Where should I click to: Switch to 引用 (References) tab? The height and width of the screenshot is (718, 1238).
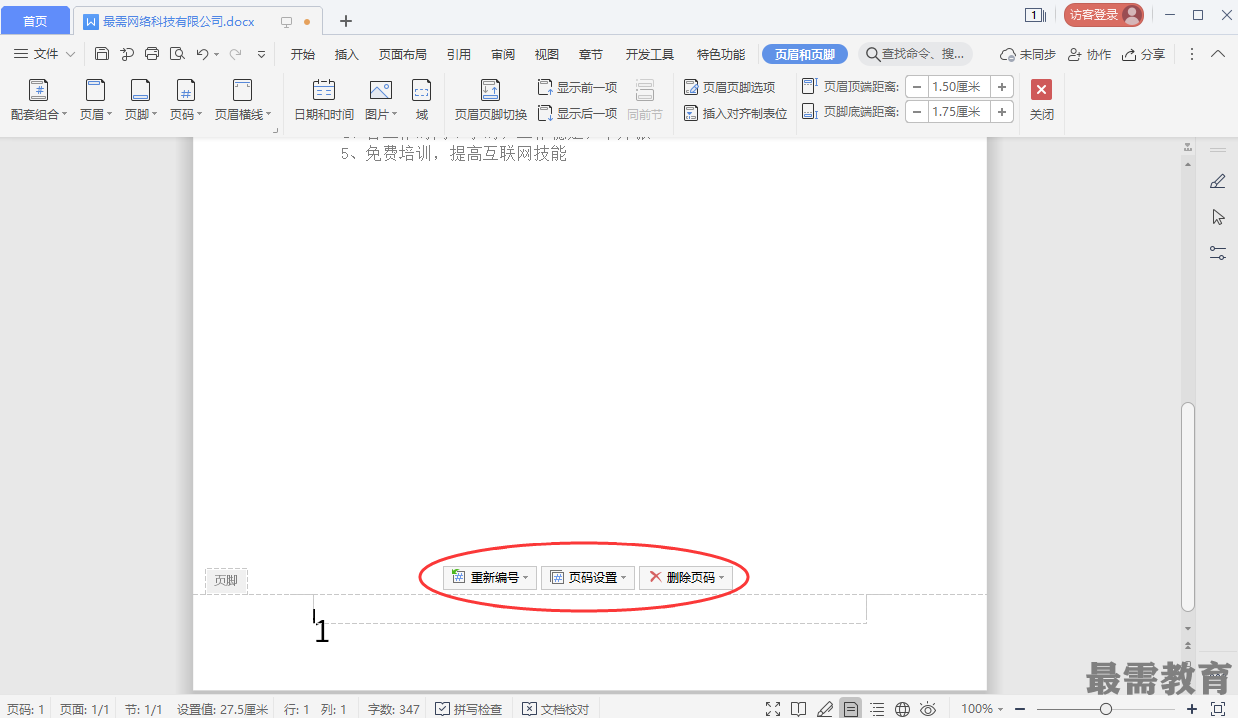[459, 54]
